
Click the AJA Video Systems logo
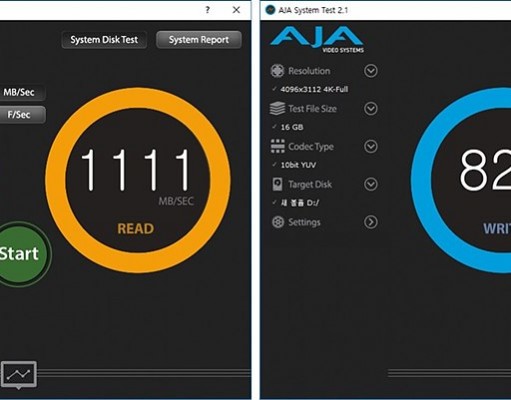(x=317, y=40)
